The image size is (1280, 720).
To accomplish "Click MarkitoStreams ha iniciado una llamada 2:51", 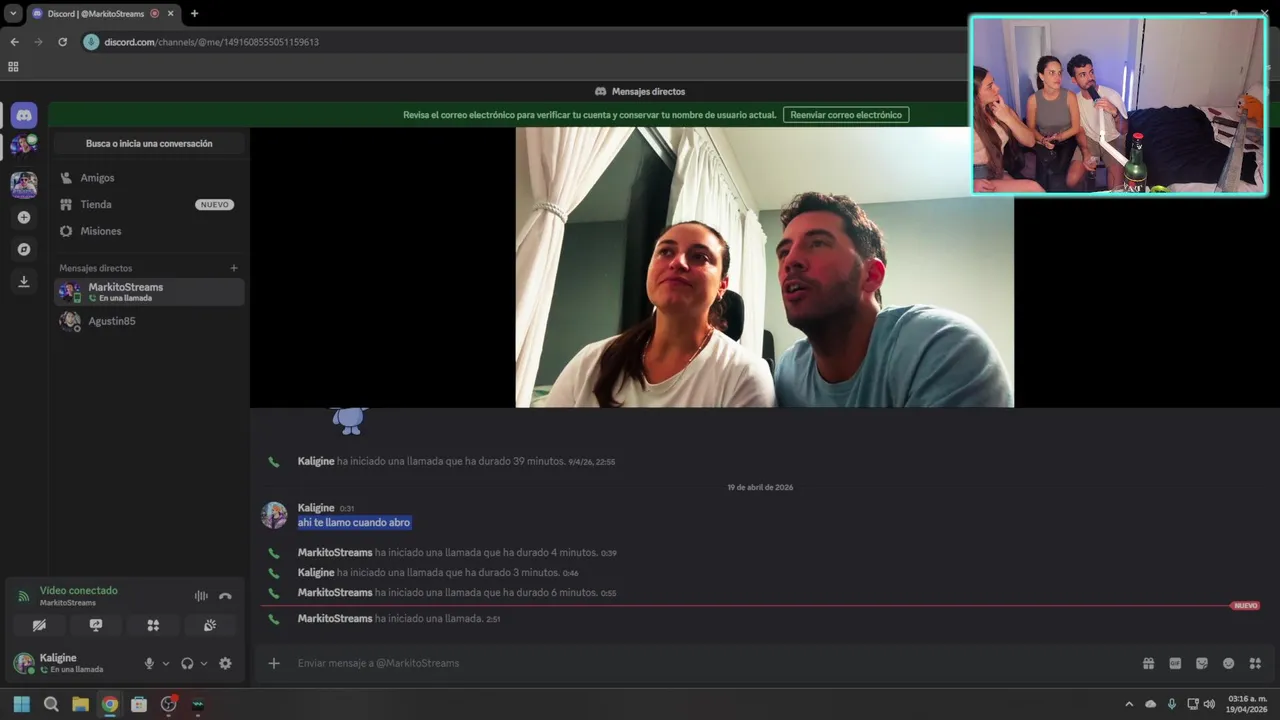I will 399,619.
